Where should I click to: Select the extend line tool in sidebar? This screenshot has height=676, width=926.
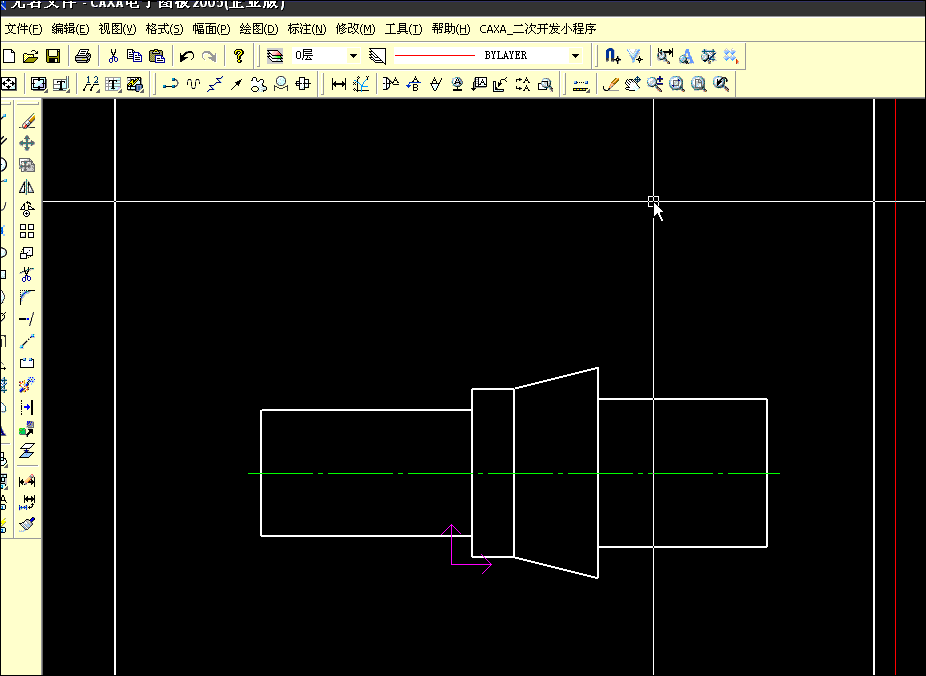[27, 319]
